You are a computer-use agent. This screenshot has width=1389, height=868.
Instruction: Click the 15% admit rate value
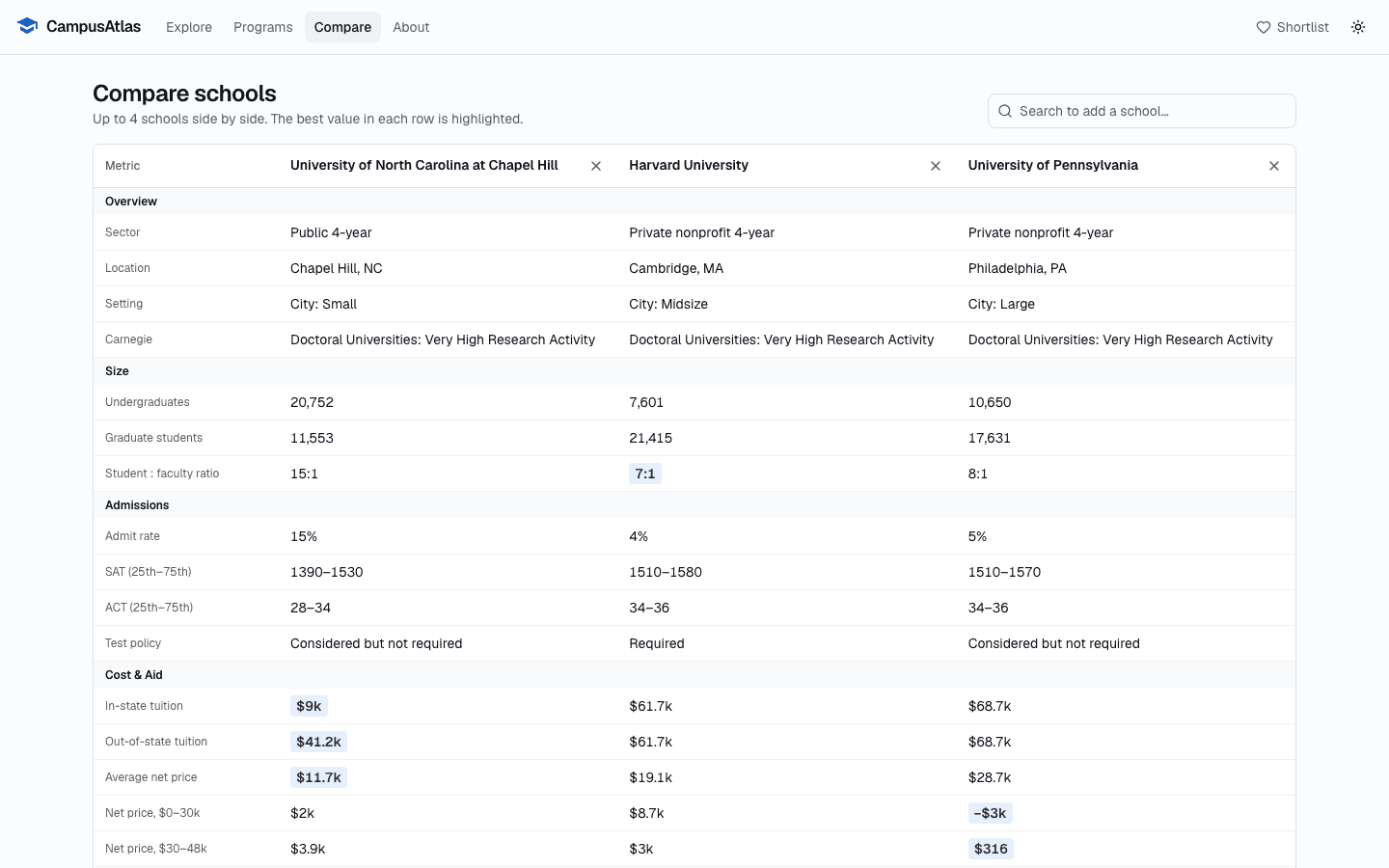click(x=304, y=536)
